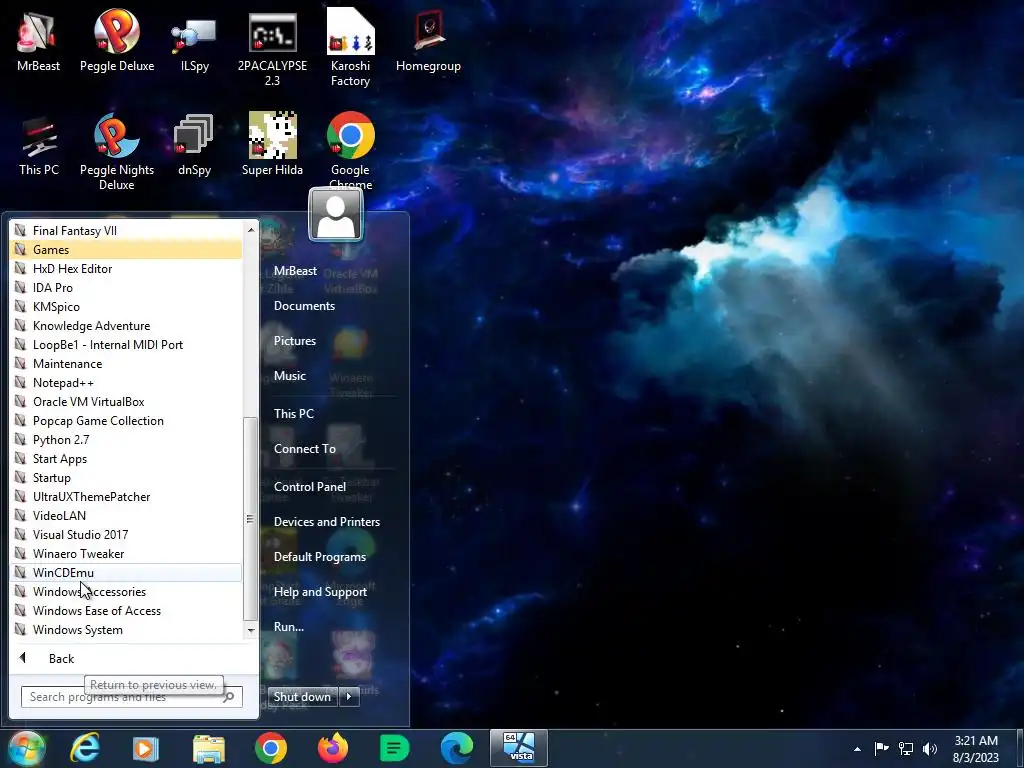Viewport: 1024px width, 768px height.
Task: Open the MrBeast user folder link
Action: [295, 270]
